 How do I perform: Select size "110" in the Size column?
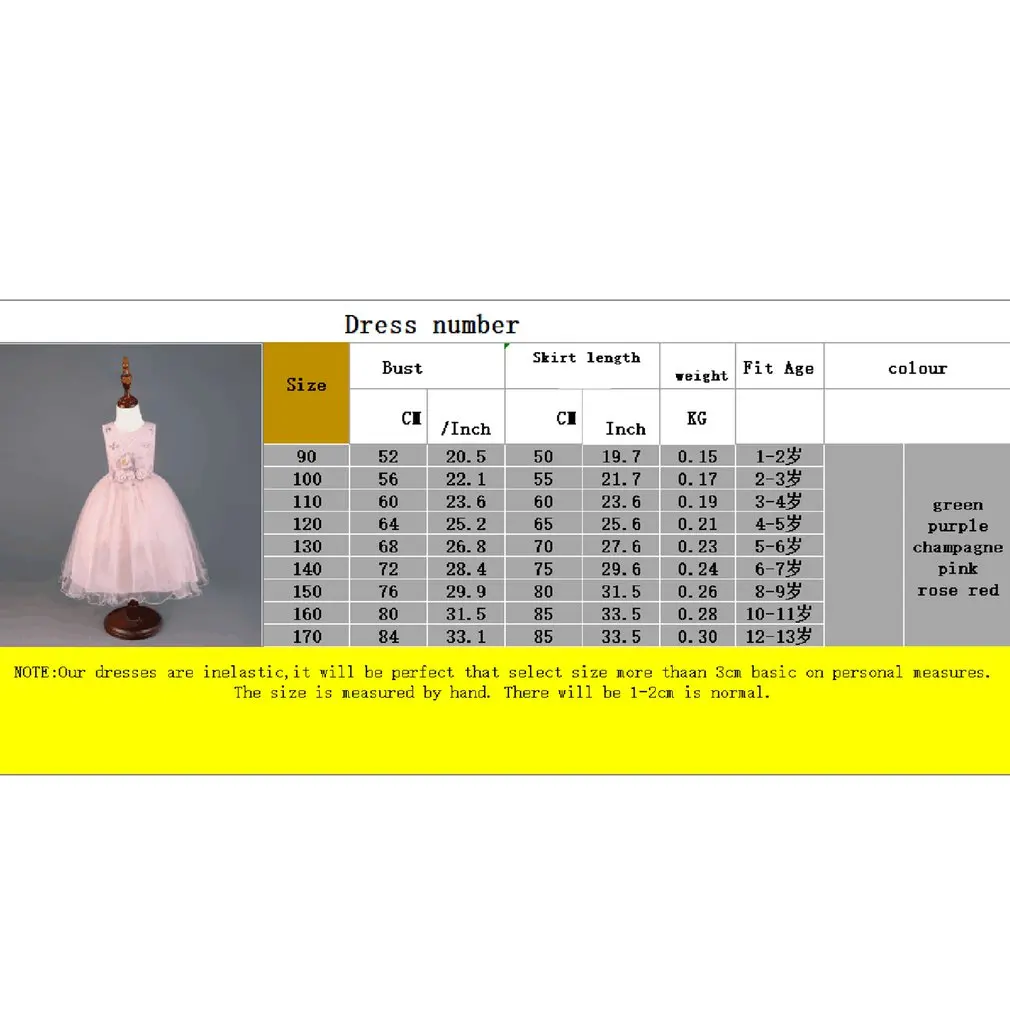click(x=307, y=501)
